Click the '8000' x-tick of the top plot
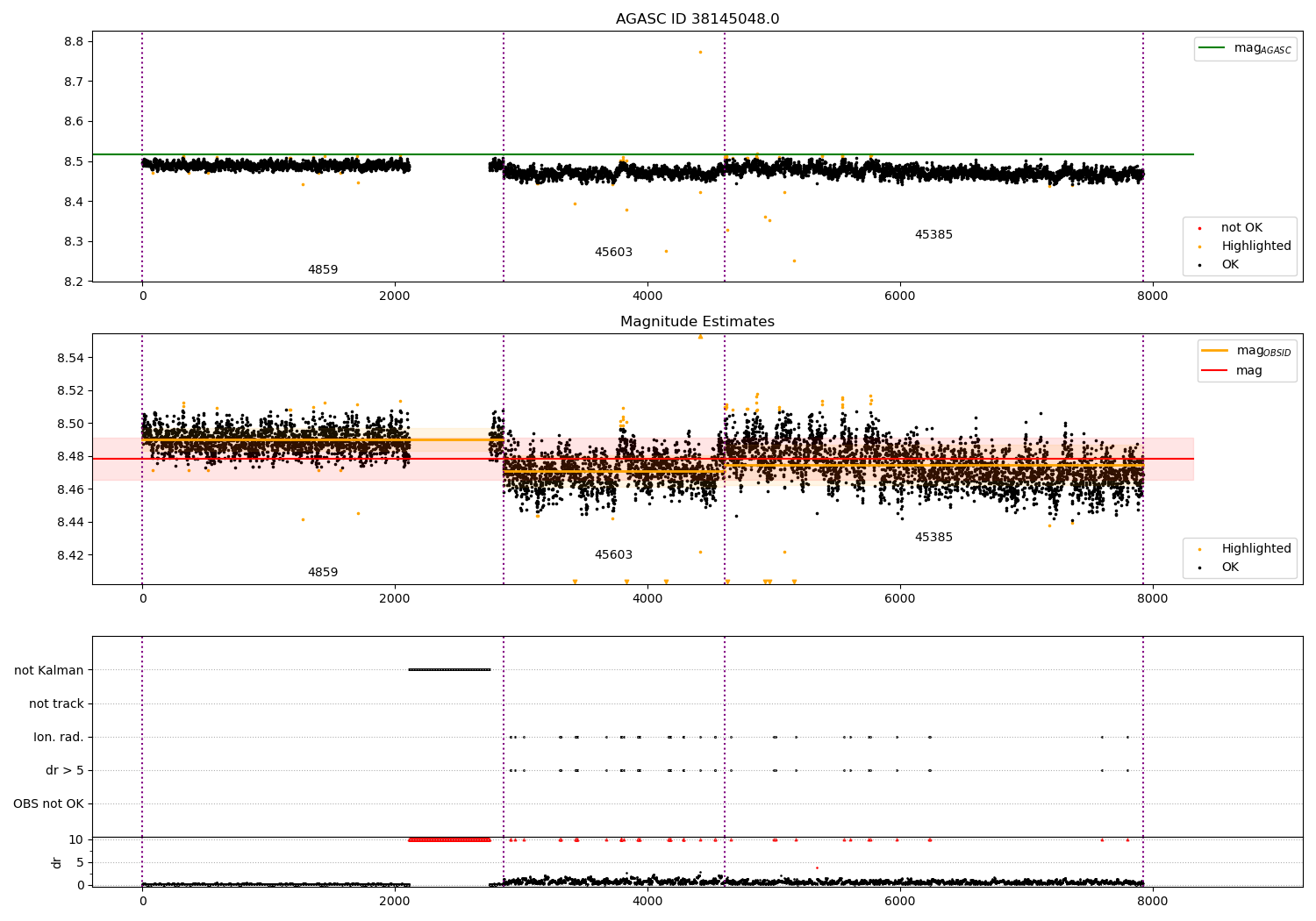 [1152, 296]
